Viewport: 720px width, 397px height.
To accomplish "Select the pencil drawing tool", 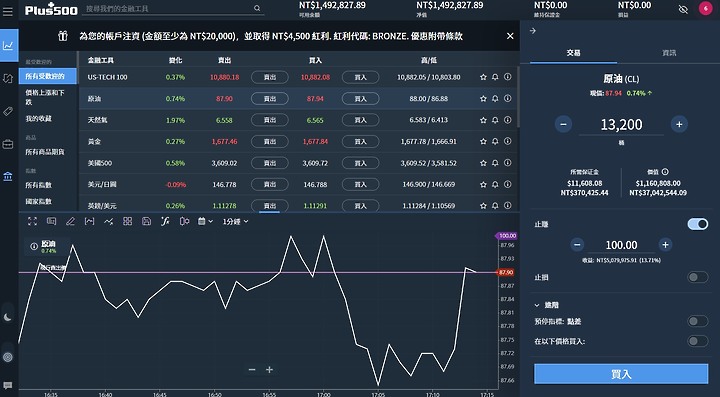I will click(x=70, y=221).
